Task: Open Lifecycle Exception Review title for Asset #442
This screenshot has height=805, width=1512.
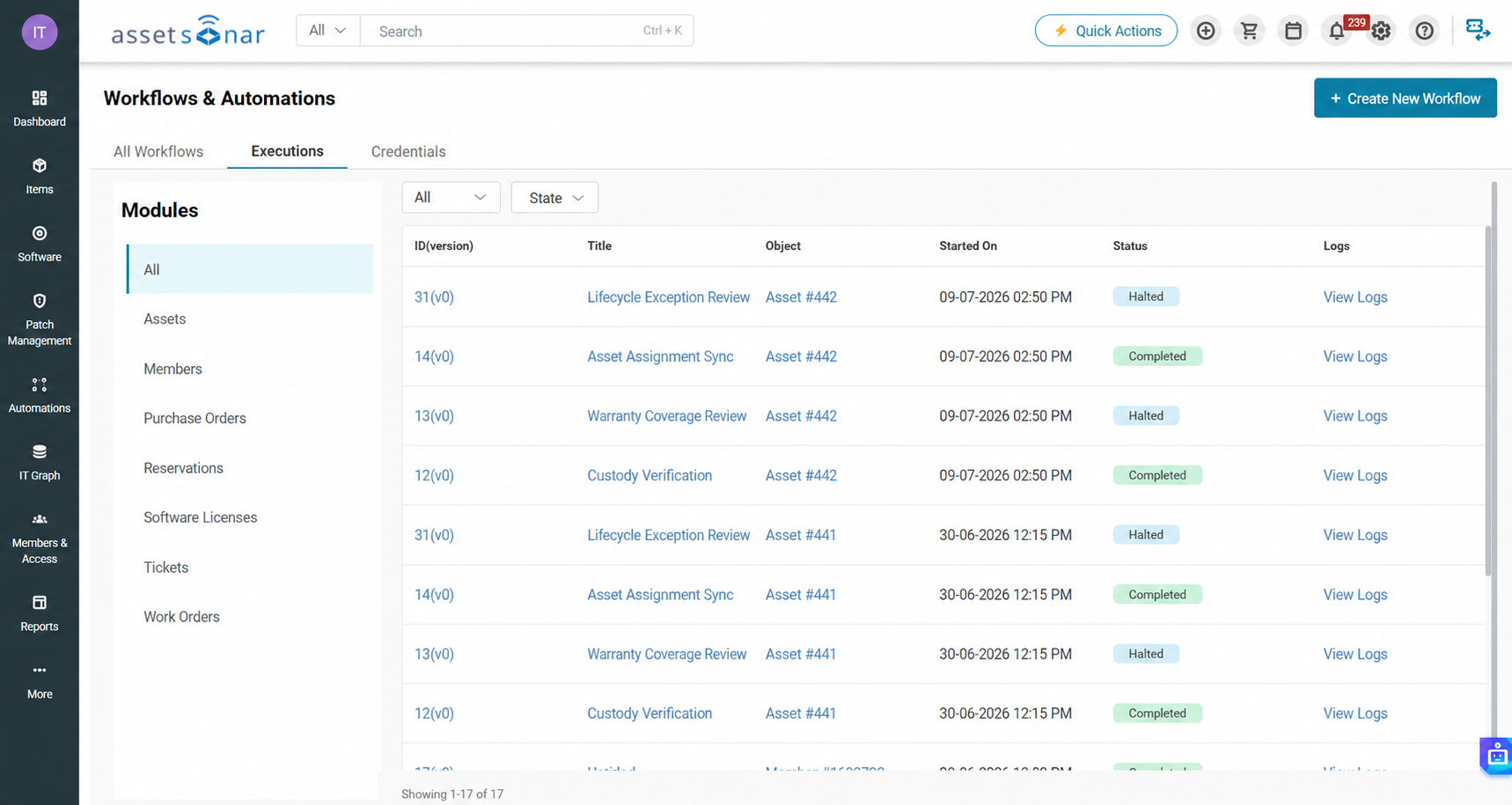Action: (668, 297)
